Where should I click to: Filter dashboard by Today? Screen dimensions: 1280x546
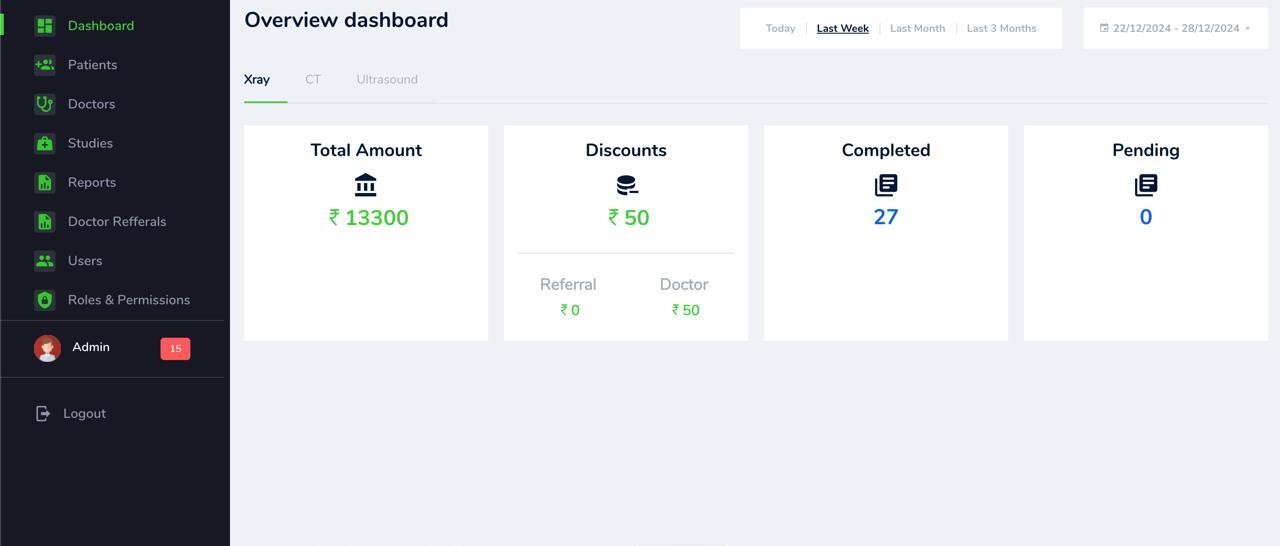[x=780, y=28]
